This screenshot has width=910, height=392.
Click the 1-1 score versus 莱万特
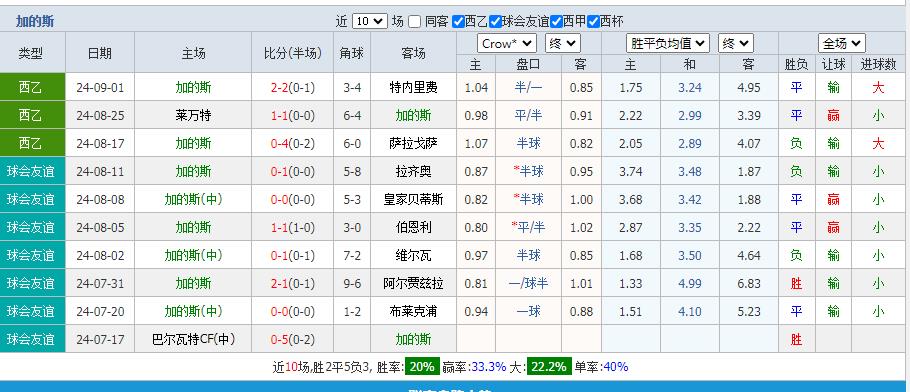280,116
